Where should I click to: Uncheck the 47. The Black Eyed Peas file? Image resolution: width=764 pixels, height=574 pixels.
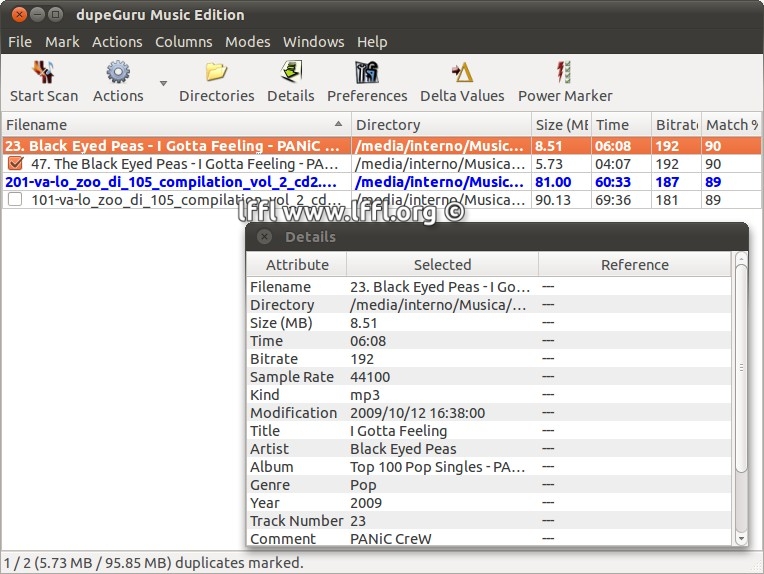(x=15, y=164)
